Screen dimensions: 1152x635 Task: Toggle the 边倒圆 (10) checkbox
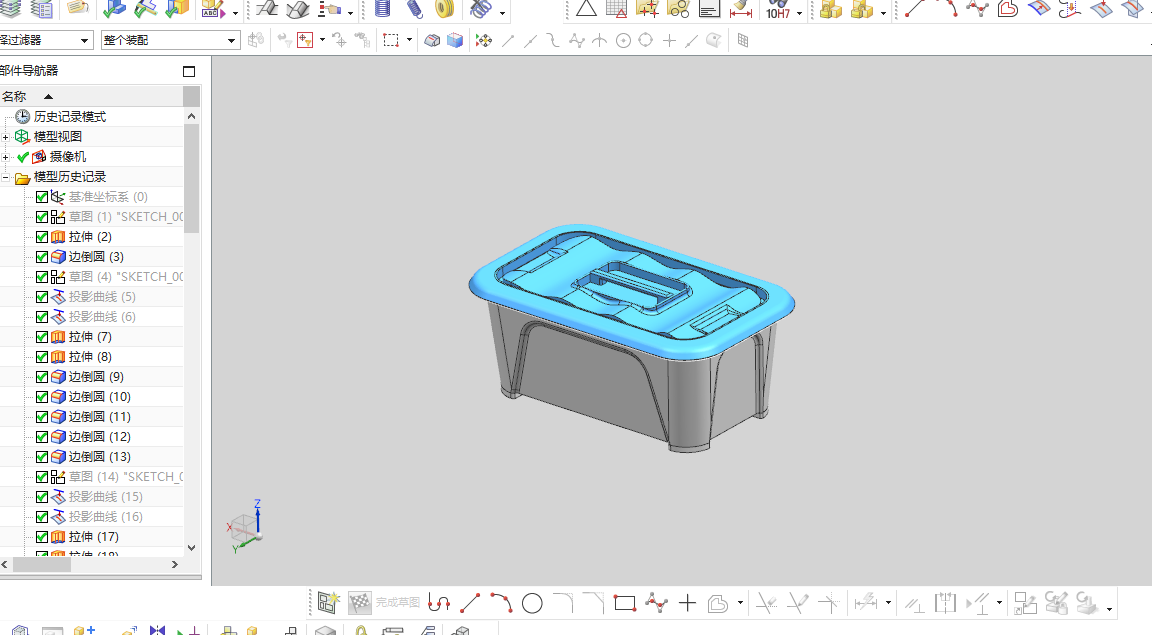pos(42,397)
